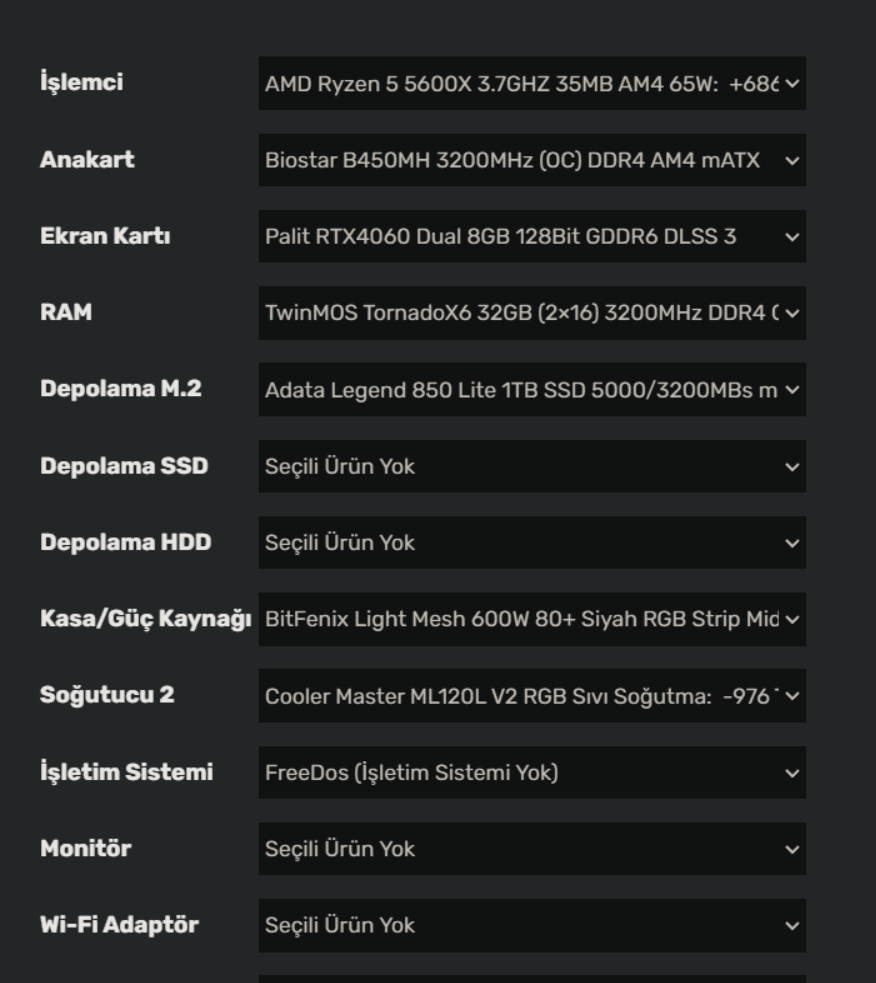Expand the Cooler Master ML120L cooler dropdown

point(531,696)
